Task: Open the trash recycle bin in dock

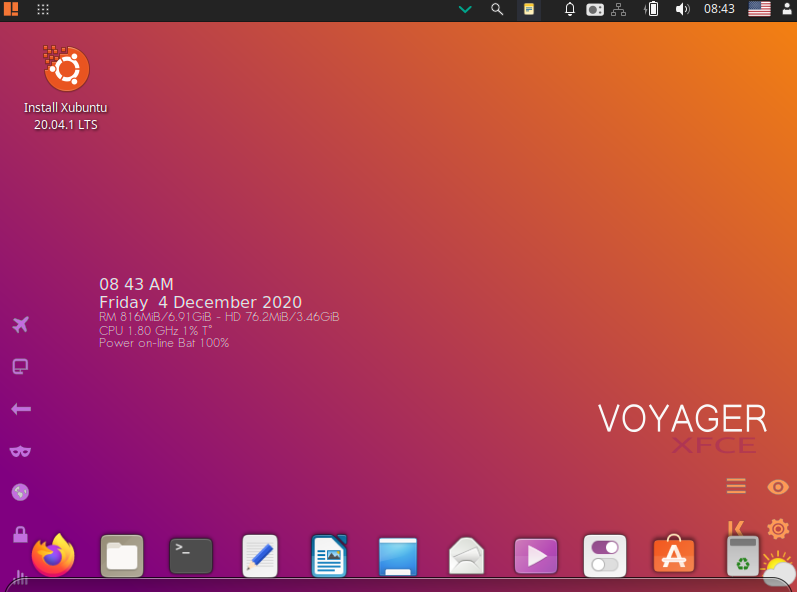Action: pyautogui.click(x=743, y=556)
